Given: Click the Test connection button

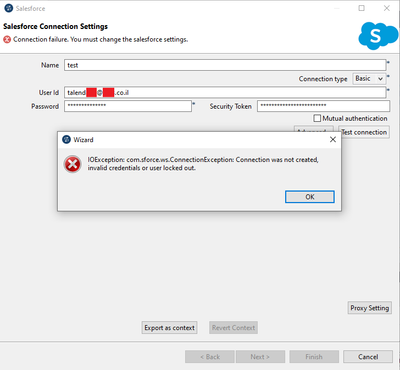Looking at the screenshot, I should click(364, 132).
